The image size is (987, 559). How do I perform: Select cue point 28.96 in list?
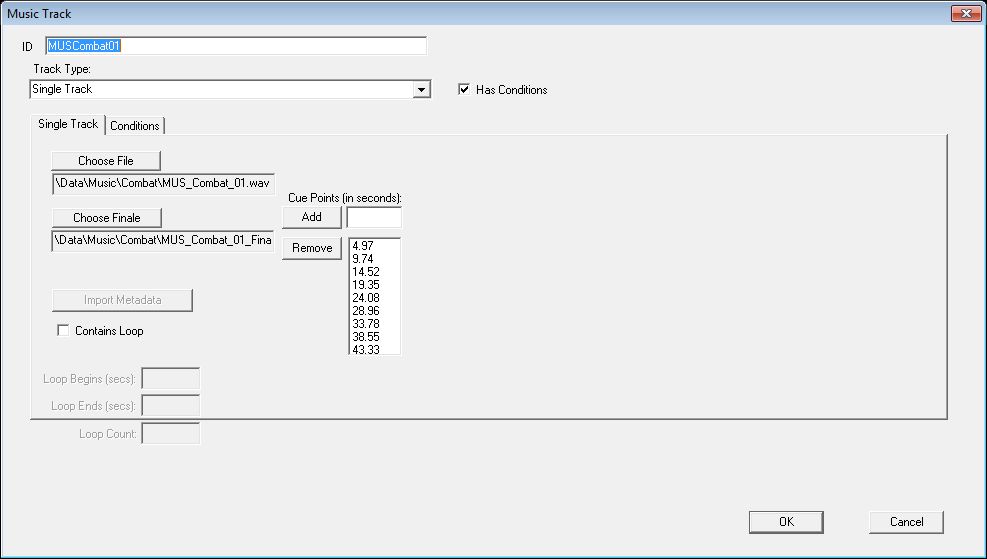[375, 311]
